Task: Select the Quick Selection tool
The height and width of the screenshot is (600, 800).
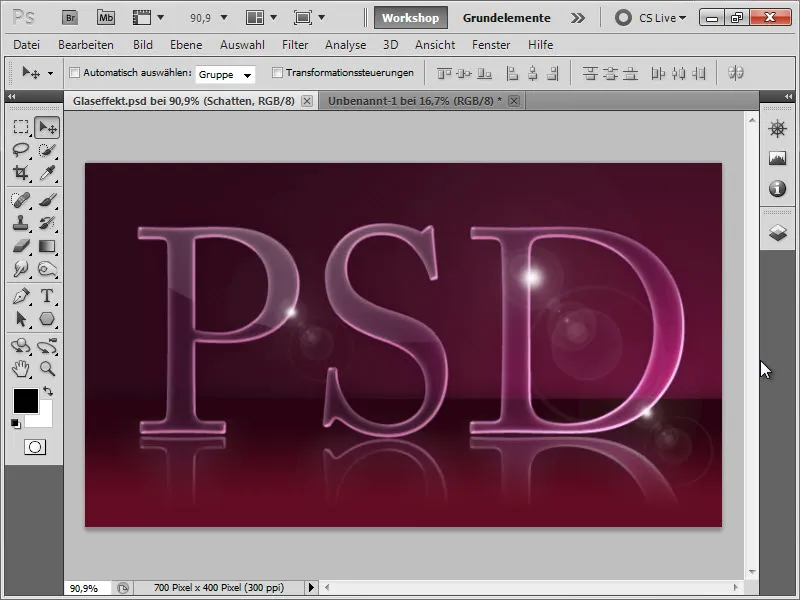Action: [47, 150]
